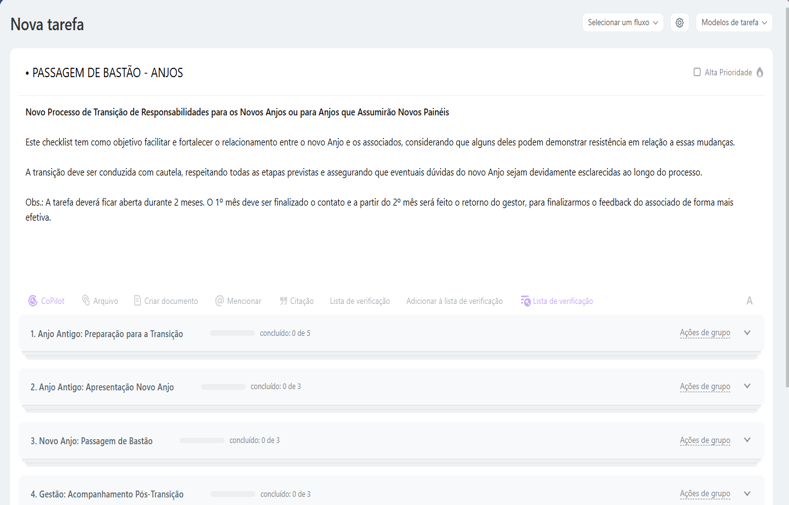
Task: Click Adicionar à lista de verificação
Action: click(x=454, y=301)
